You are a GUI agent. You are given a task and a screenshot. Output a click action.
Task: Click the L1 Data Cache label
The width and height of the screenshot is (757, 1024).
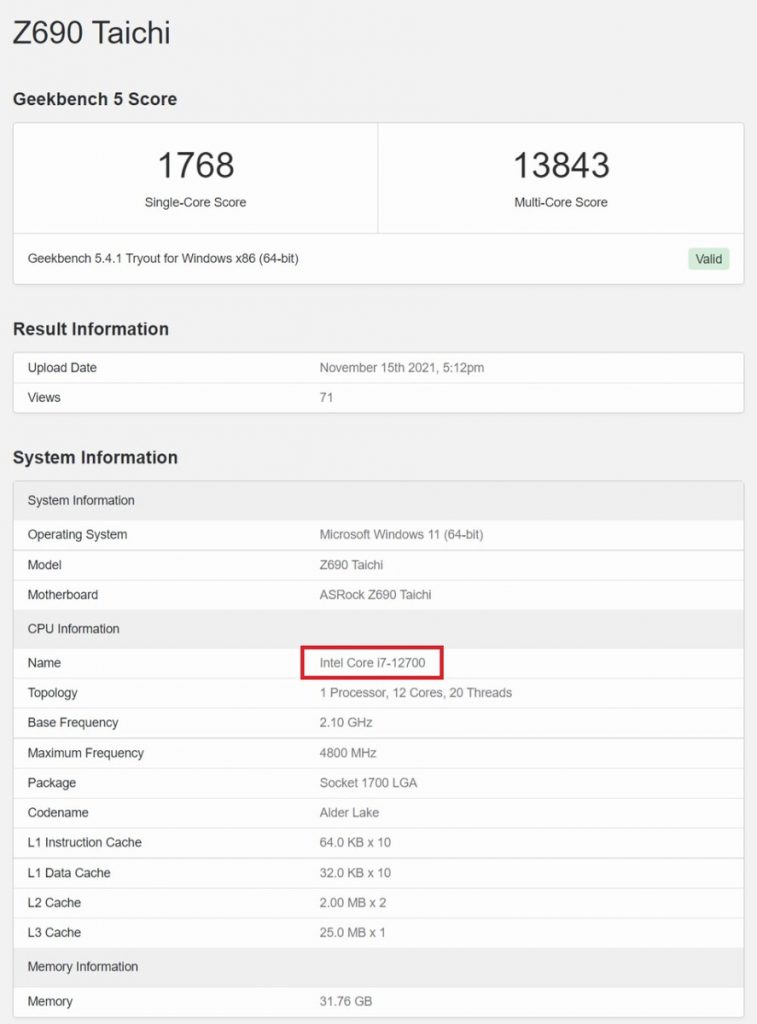click(69, 873)
